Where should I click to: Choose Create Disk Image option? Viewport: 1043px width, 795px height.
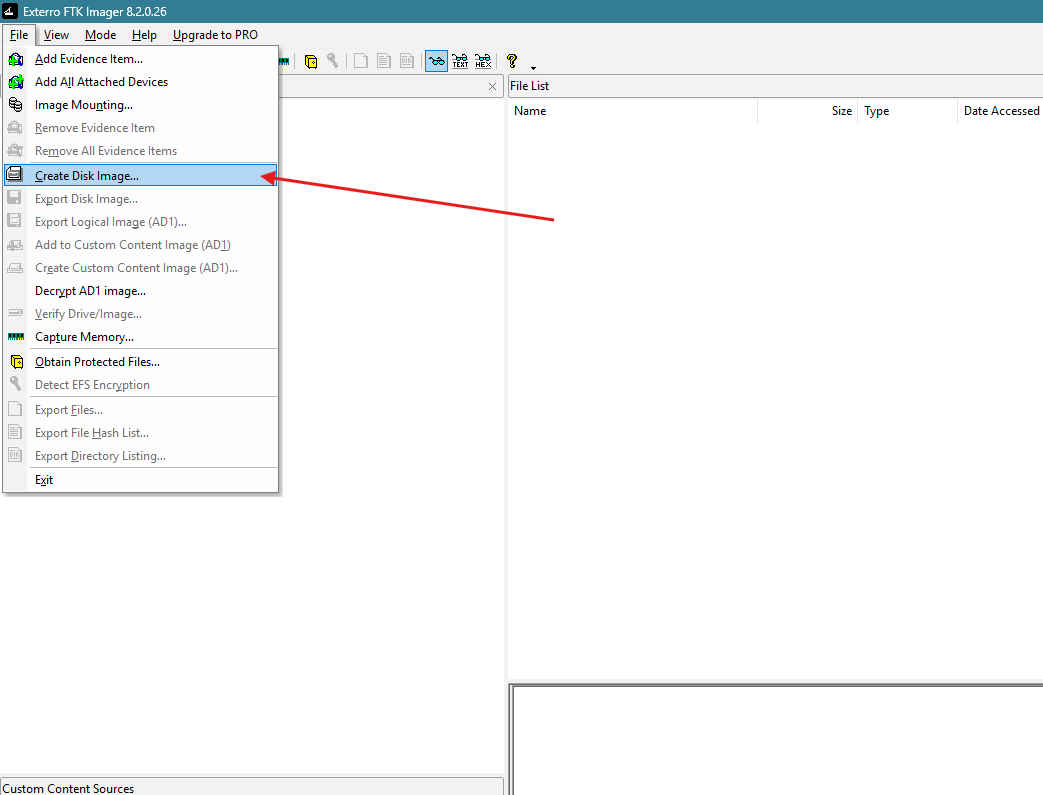pyautogui.click(x=140, y=176)
